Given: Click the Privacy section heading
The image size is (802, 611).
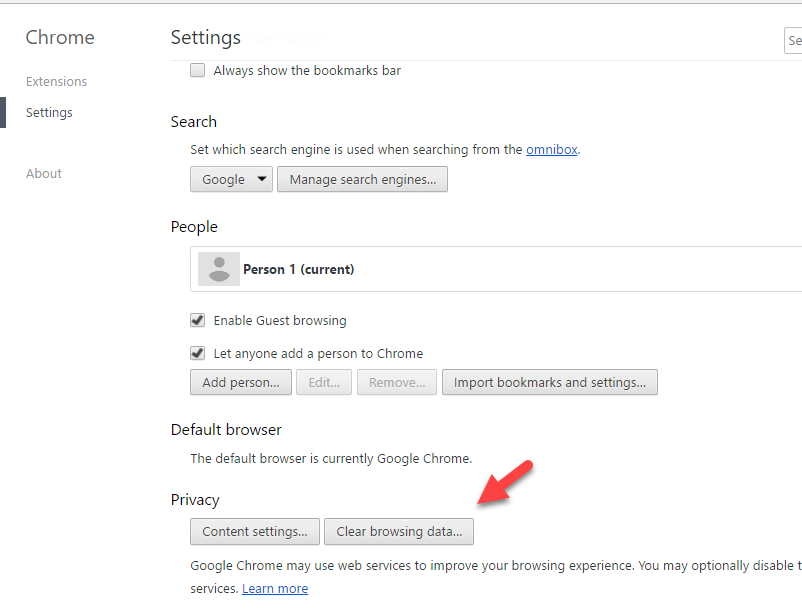Looking at the screenshot, I should point(195,500).
